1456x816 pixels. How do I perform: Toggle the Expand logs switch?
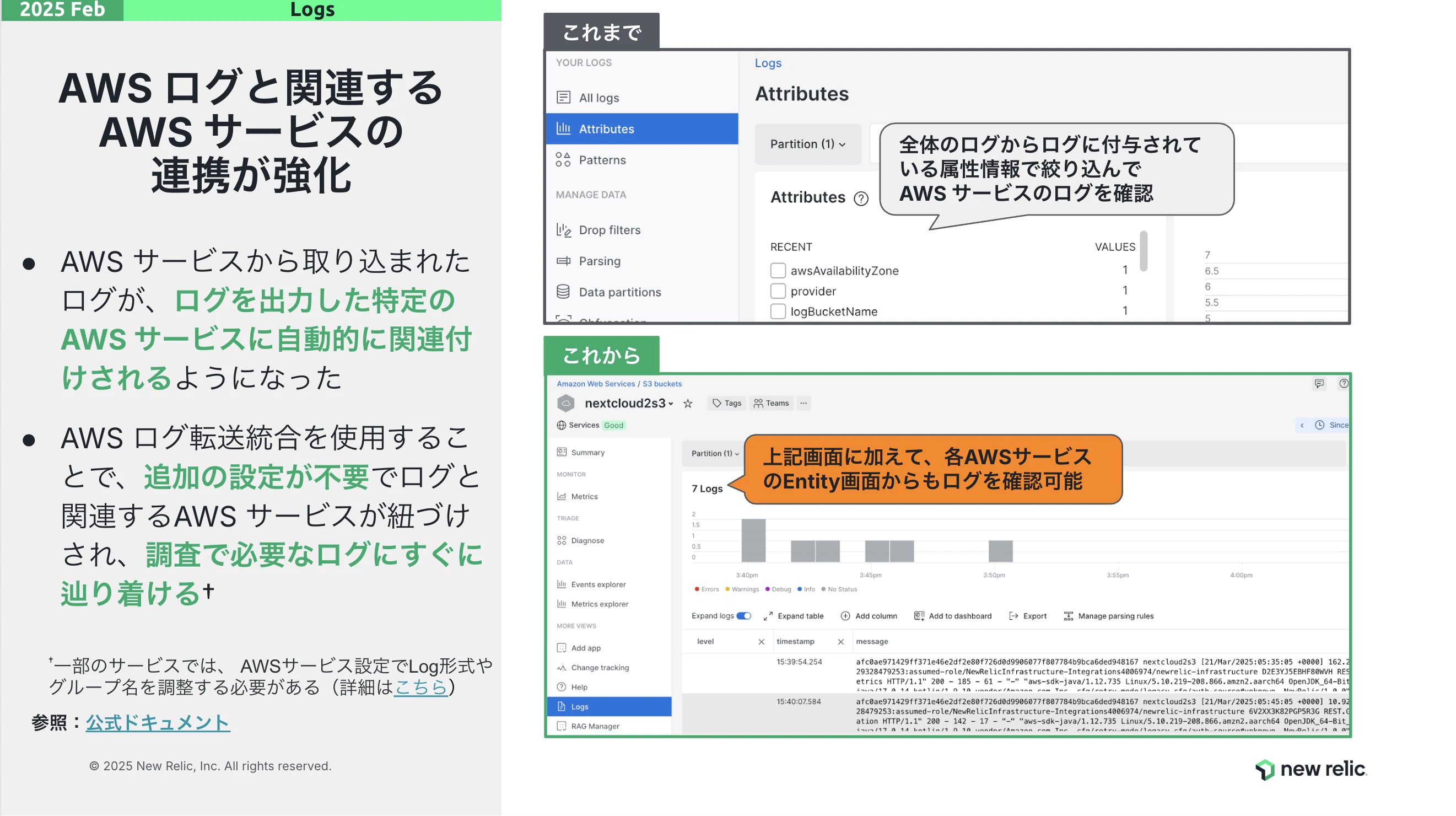tap(744, 616)
